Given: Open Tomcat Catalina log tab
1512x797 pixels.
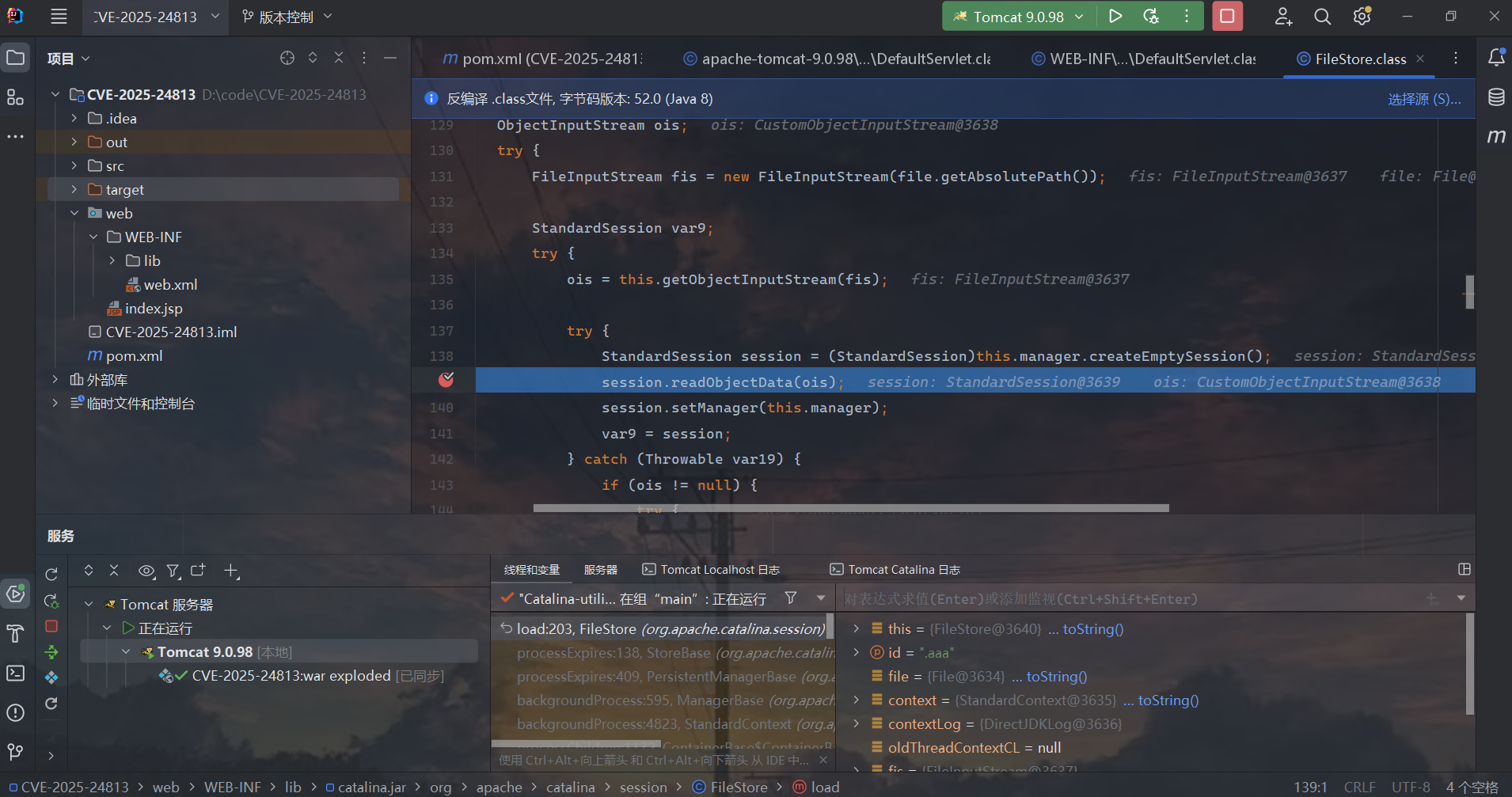Looking at the screenshot, I should tap(895, 570).
